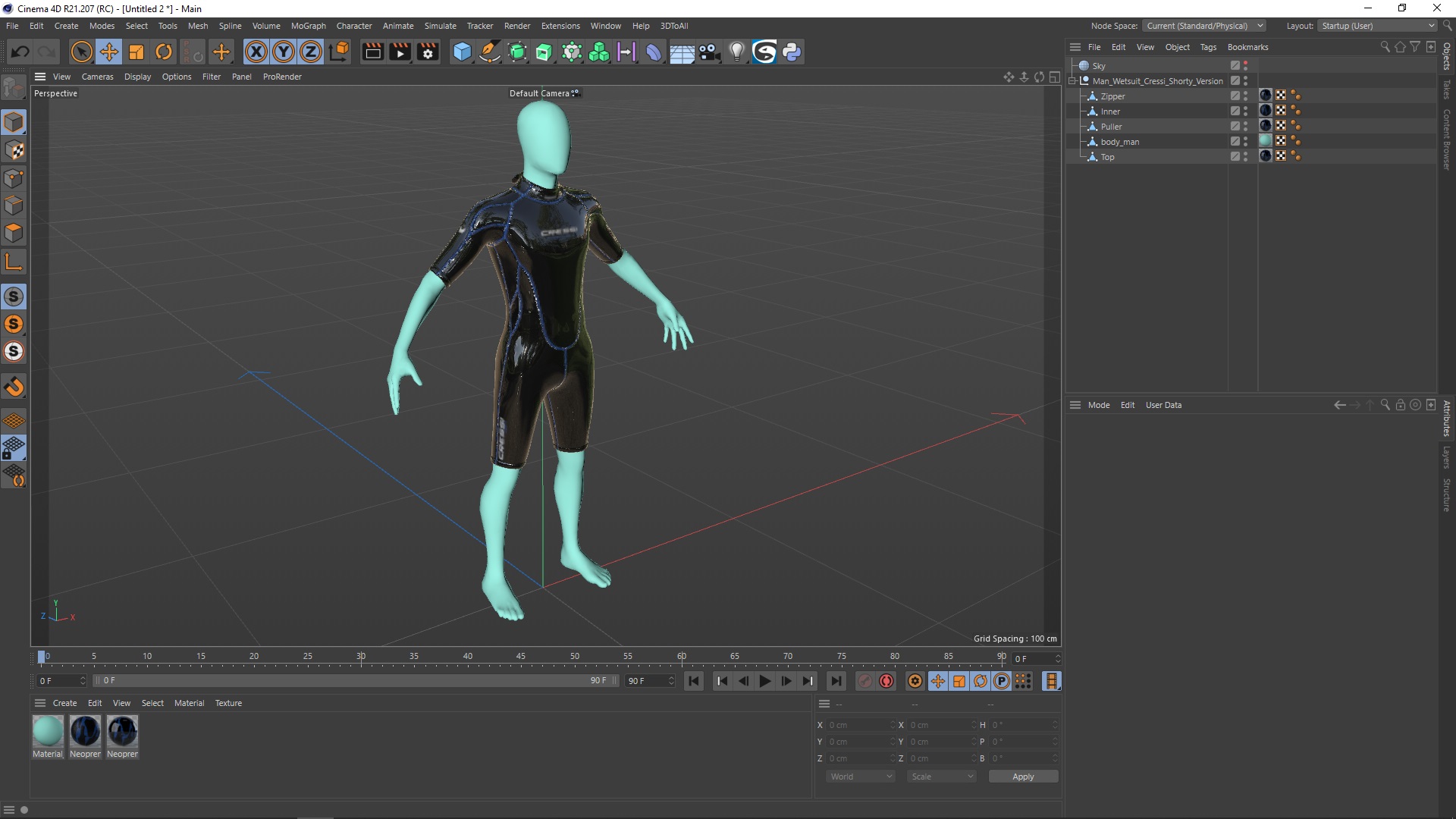Switch to Edges mode
This screenshot has height=819, width=1456.
click(x=14, y=206)
